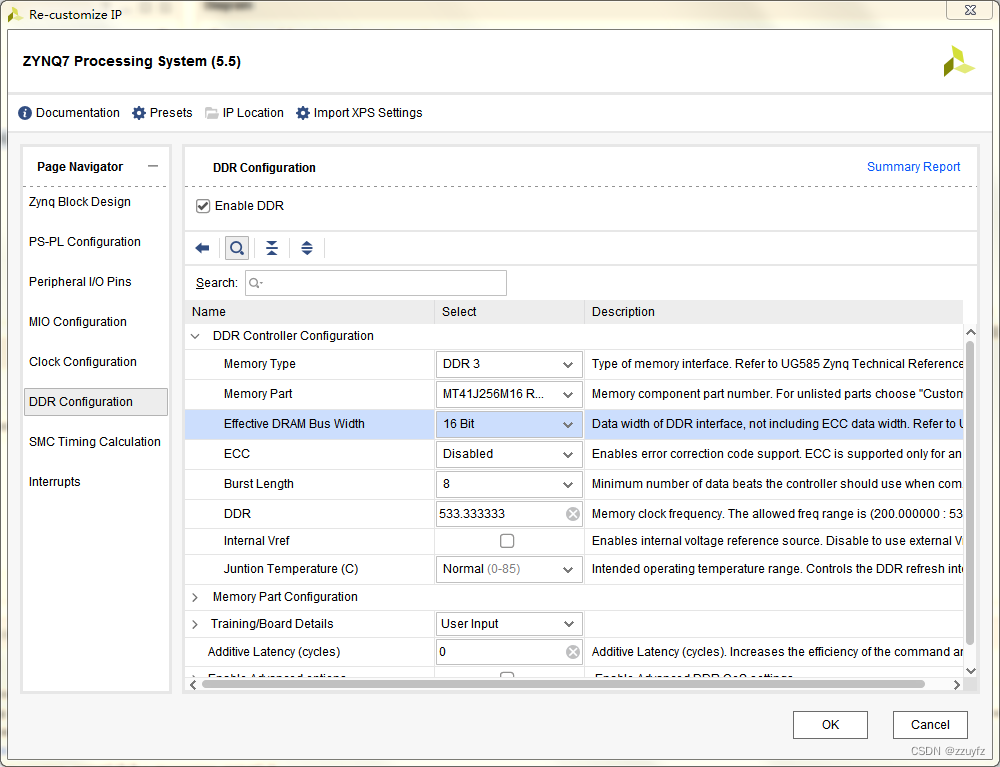Image resolution: width=1000 pixels, height=767 pixels.
Task: Open the Juntion Temperature dropdown
Action: click(509, 569)
